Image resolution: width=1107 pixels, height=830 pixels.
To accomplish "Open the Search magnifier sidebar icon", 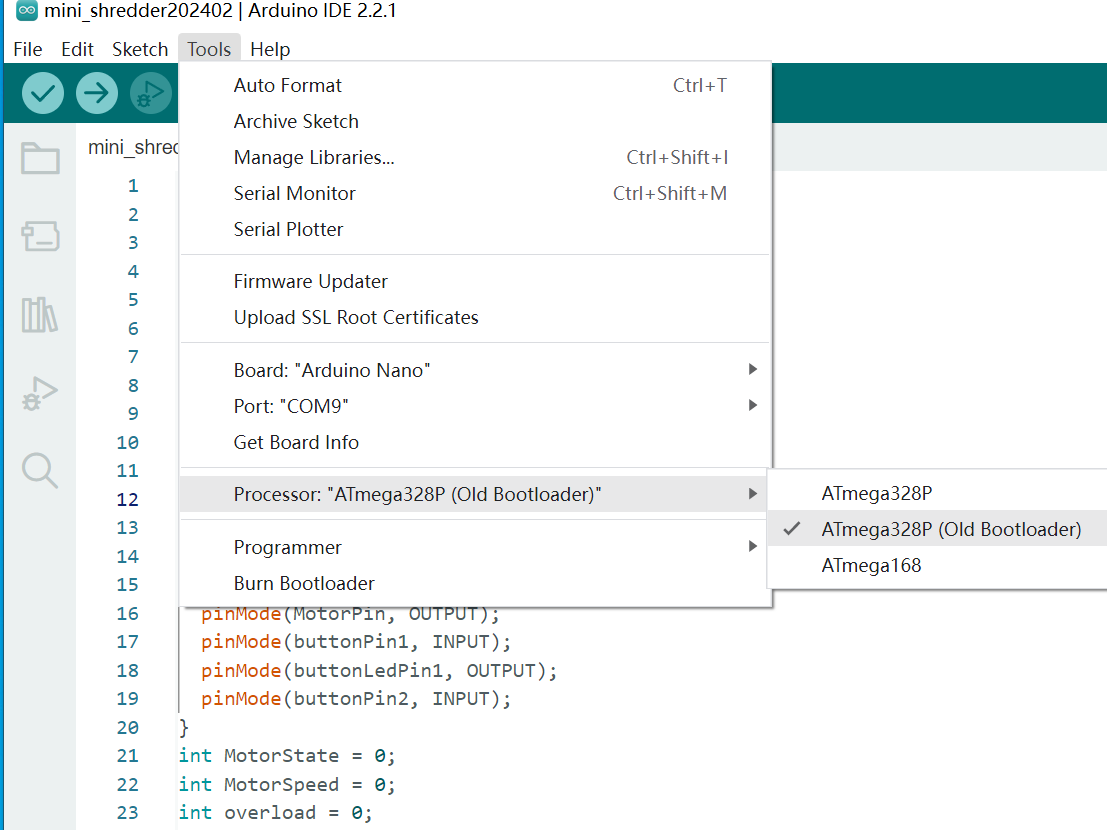I will tap(40, 470).
